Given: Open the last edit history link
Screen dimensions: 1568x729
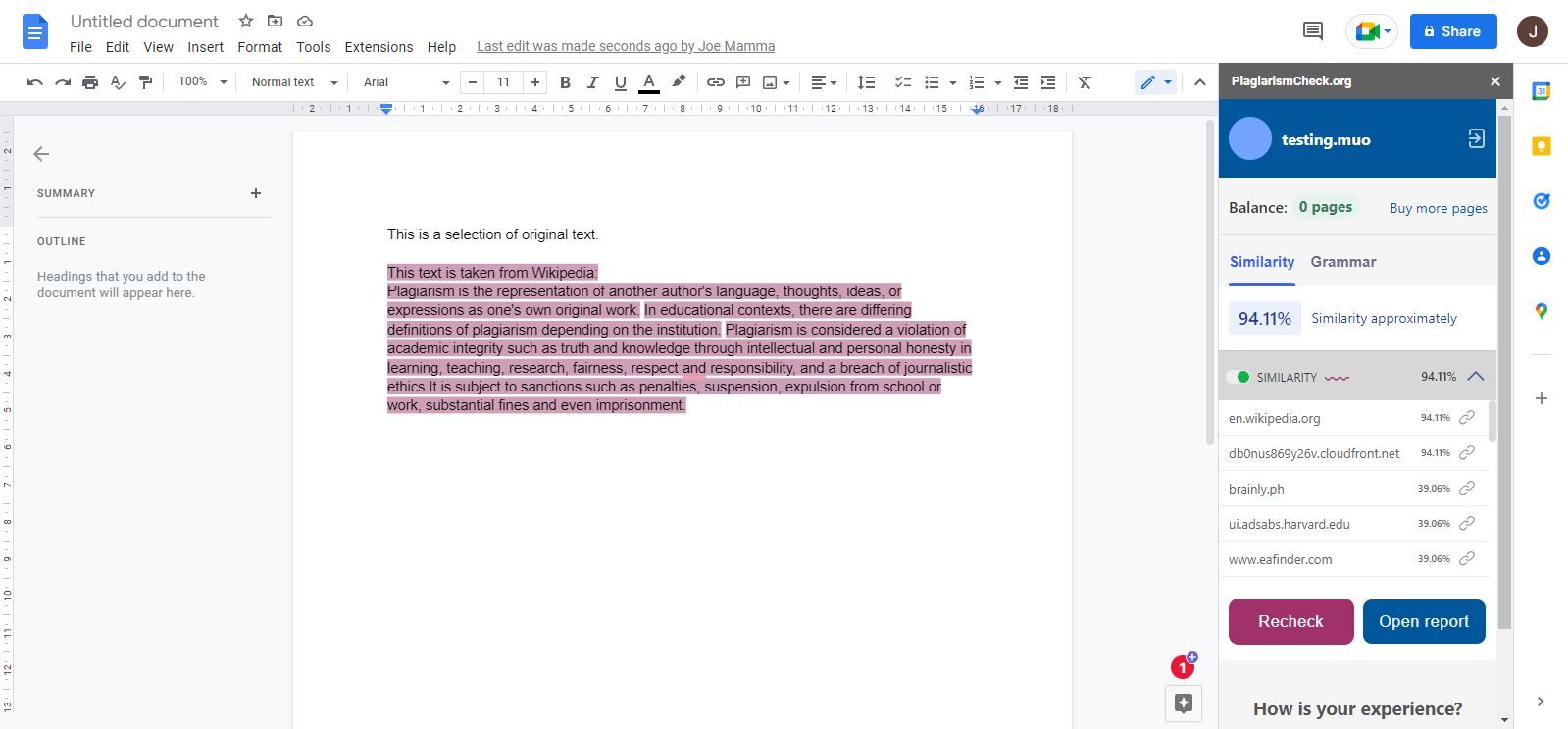Looking at the screenshot, I should (626, 46).
